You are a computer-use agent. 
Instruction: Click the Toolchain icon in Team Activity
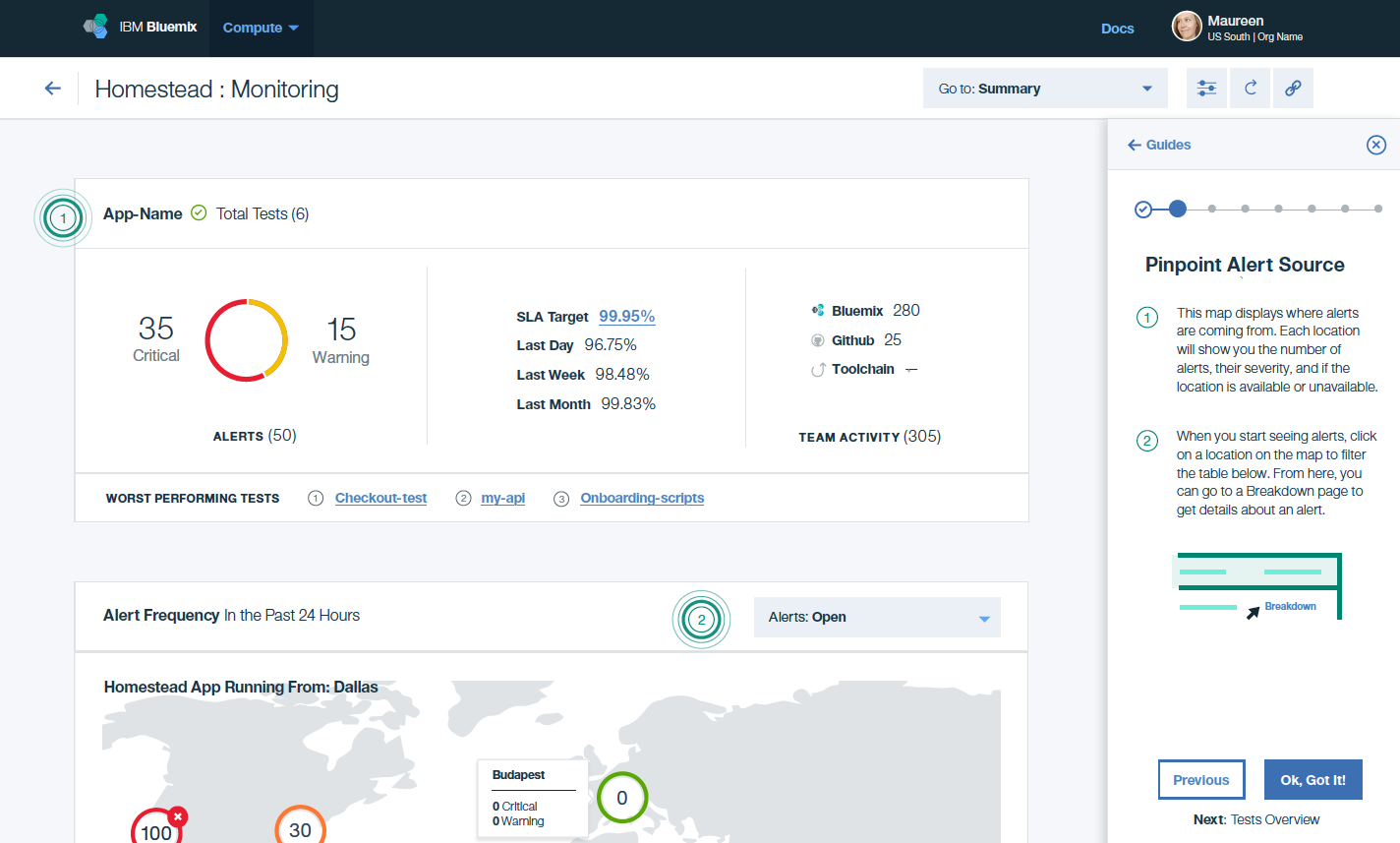click(818, 369)
